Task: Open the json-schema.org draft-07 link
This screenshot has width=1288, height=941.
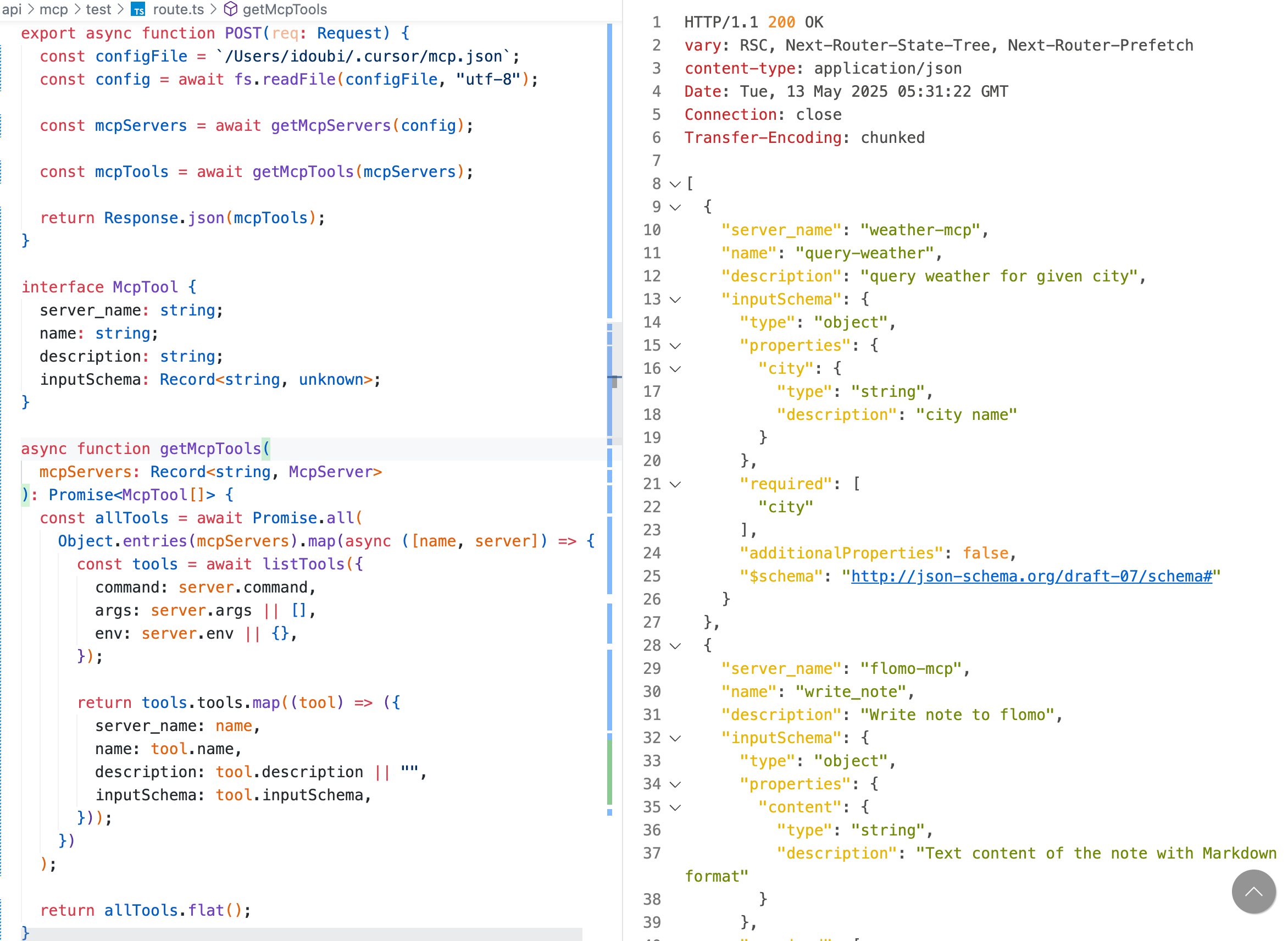Action: point(1031,577)
